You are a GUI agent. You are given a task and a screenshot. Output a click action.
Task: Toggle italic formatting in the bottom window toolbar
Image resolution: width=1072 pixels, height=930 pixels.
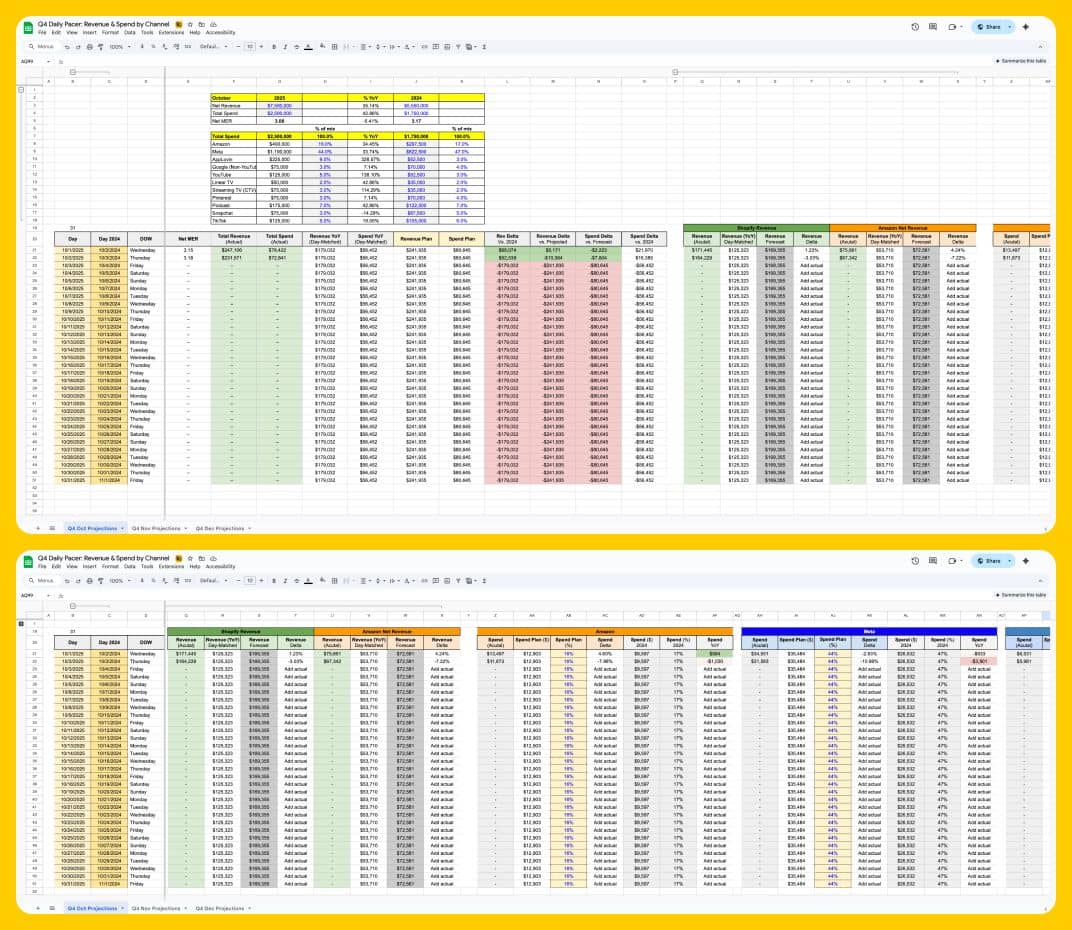coord(286,580)
